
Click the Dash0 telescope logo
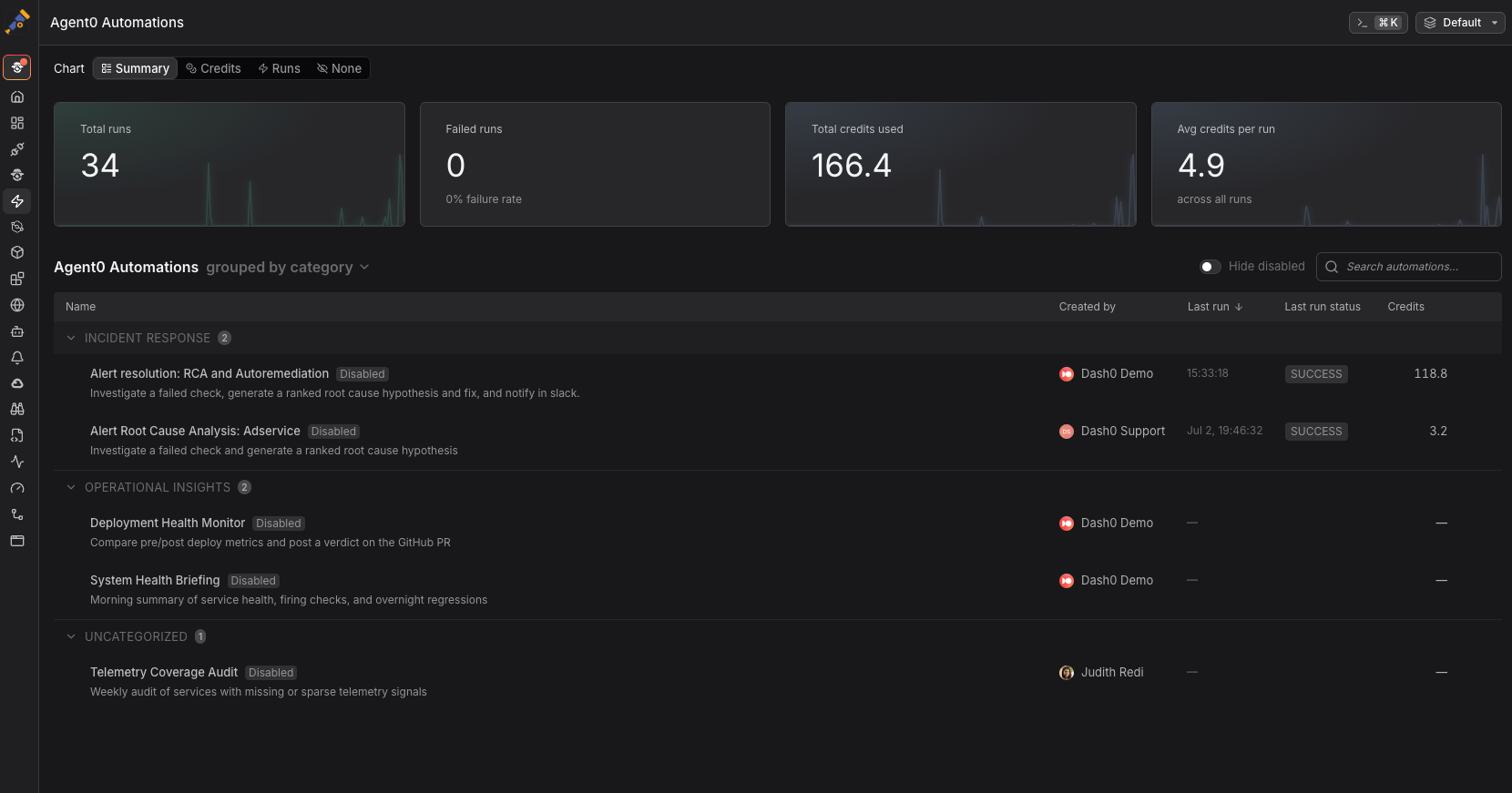click(17, 22)
